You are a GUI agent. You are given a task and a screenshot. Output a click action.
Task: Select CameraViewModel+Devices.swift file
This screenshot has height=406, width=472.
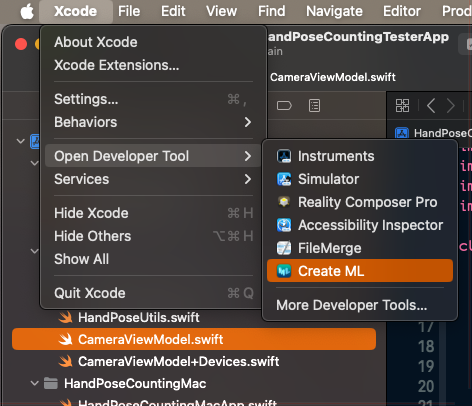point(178,362)
